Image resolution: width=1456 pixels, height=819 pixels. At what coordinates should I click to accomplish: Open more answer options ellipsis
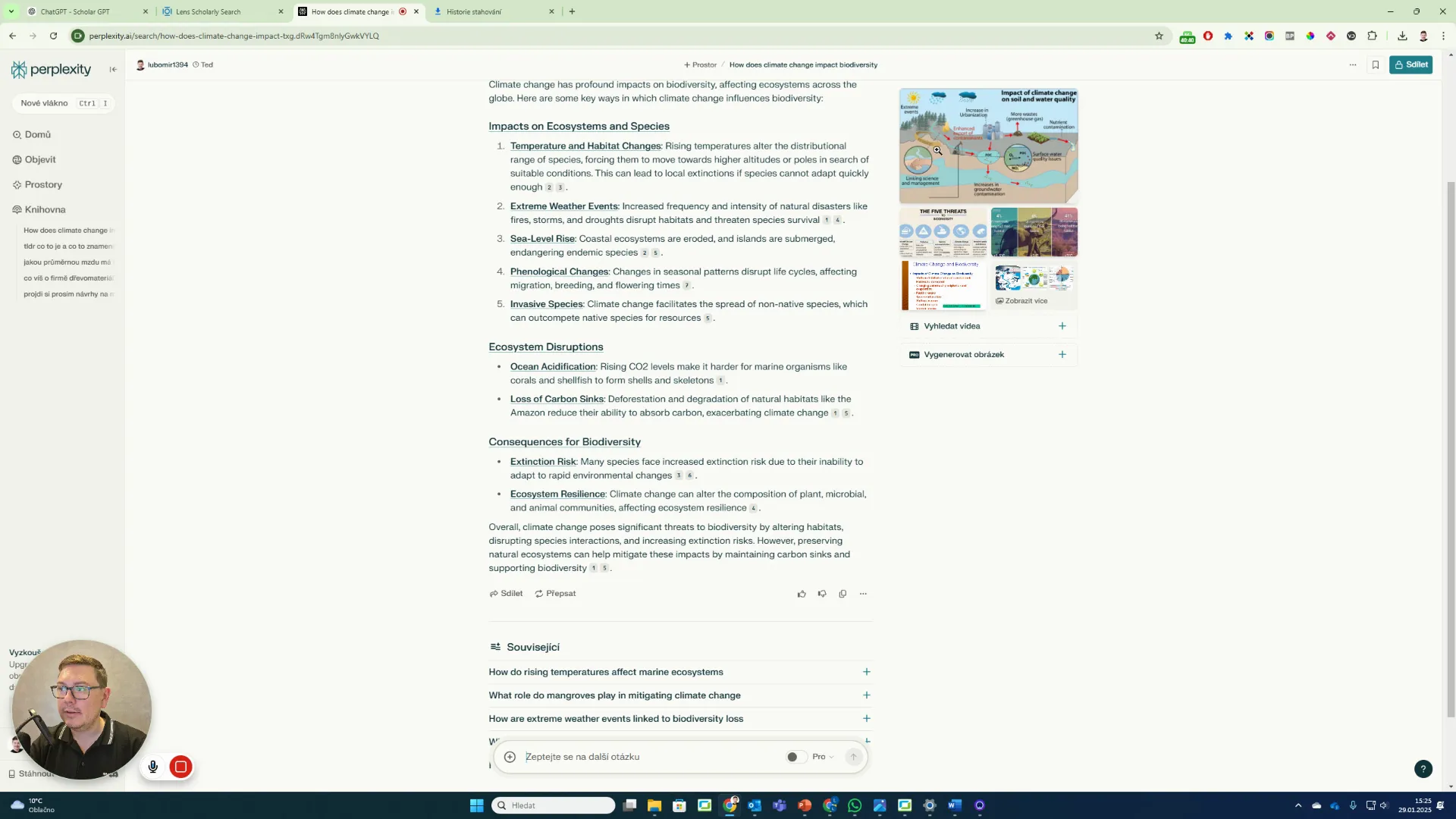[863, 594]
